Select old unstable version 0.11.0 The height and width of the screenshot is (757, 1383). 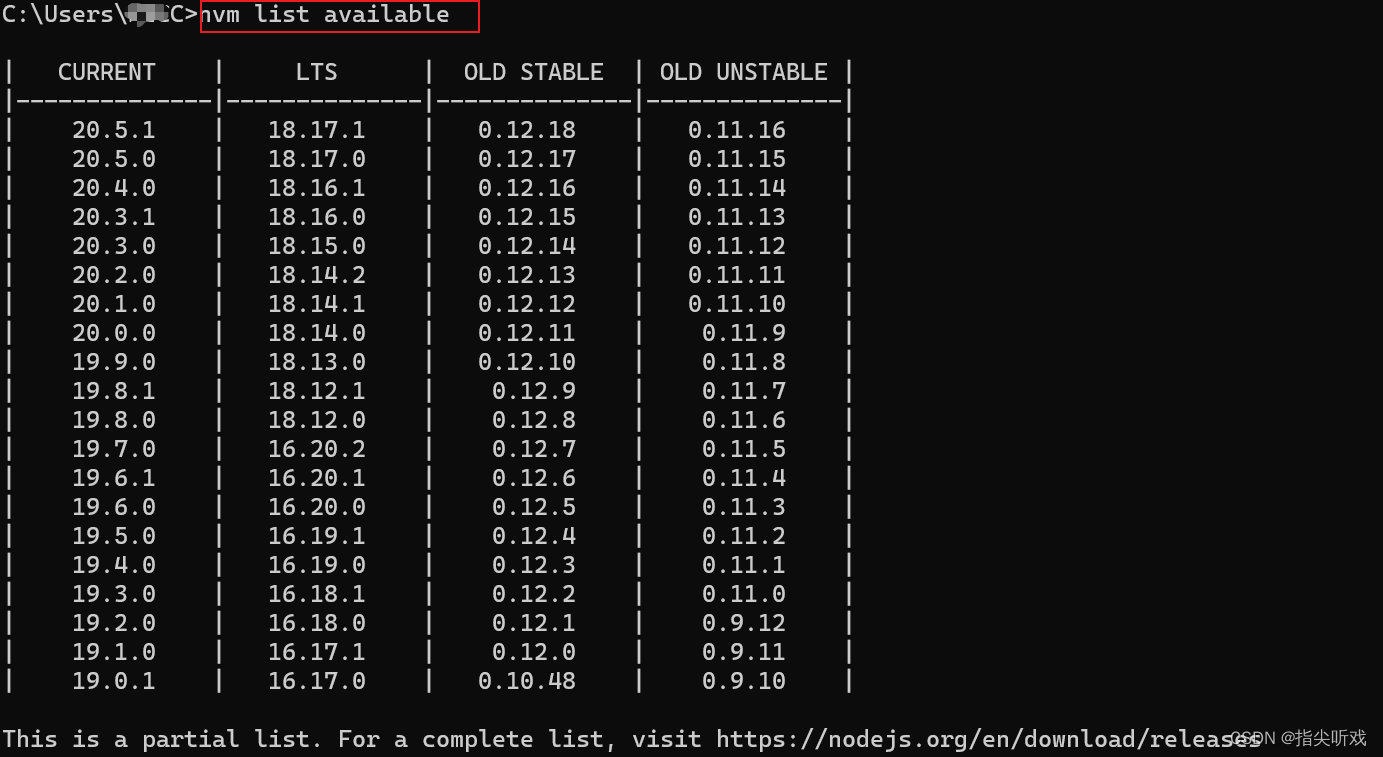click(x=744, y=595)
